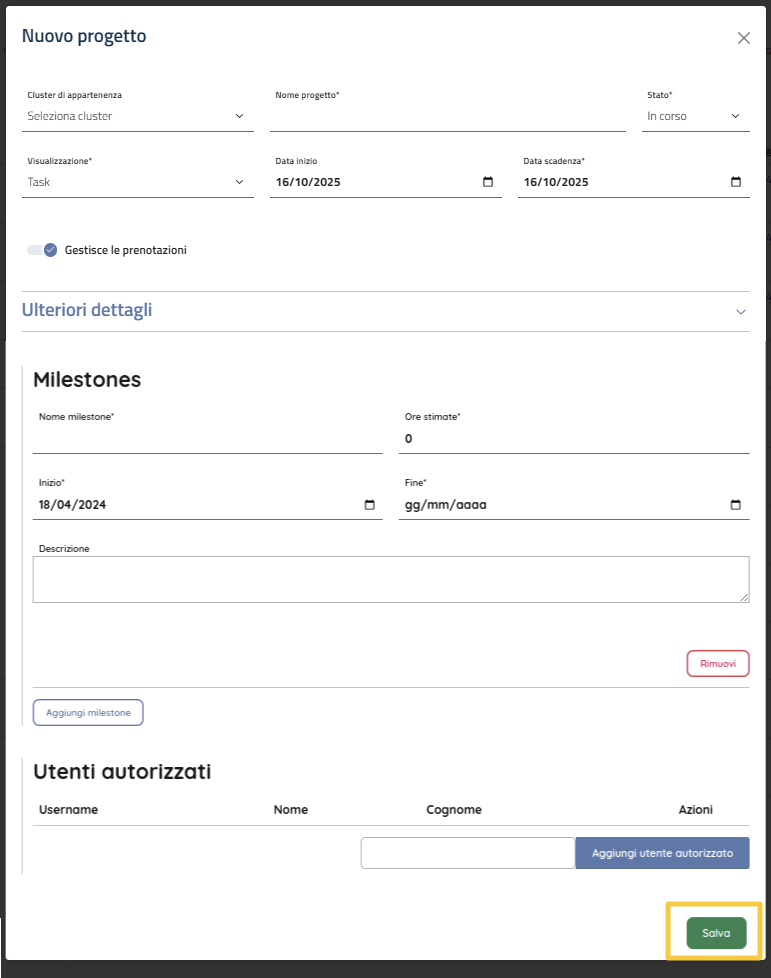Open the Visualizzazione dropdown
Image resolution: width=771 pixels, height=978 pixels.
136,182
